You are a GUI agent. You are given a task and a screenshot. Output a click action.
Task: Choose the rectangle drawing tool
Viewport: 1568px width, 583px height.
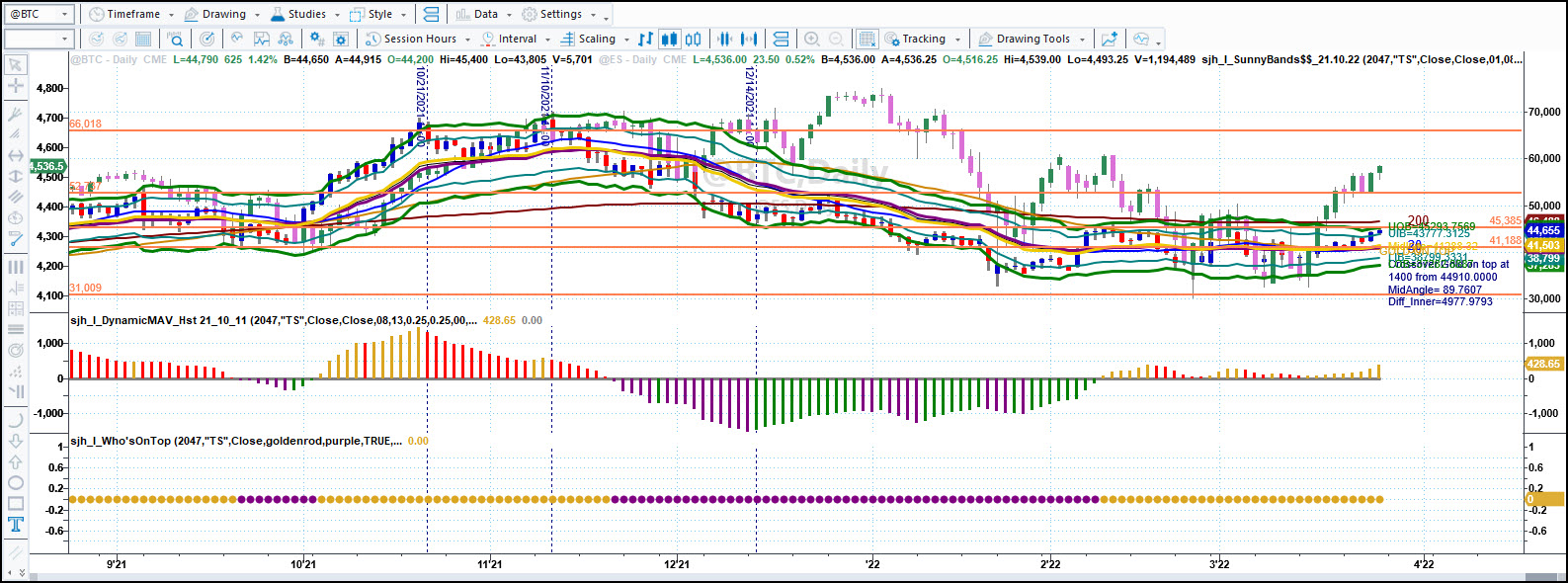click(x=16, y=504)
